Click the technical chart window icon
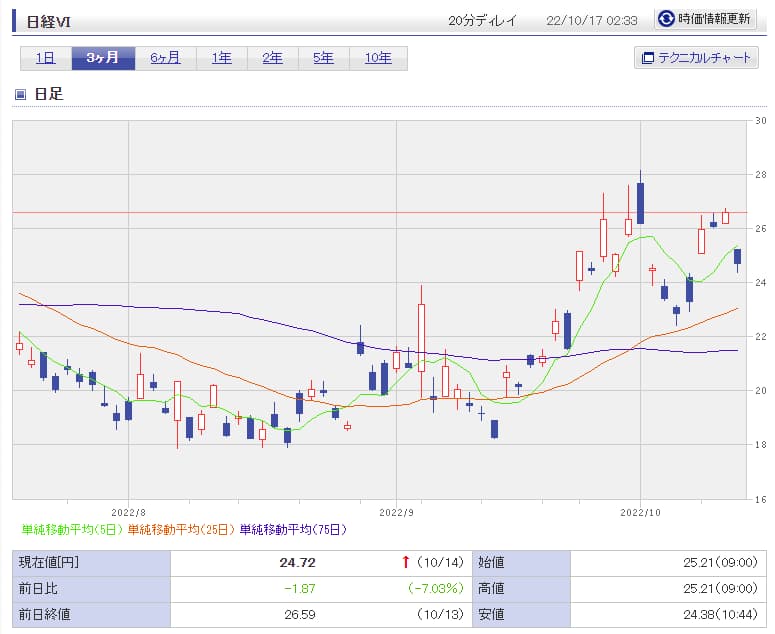 (x=647, y=58)
